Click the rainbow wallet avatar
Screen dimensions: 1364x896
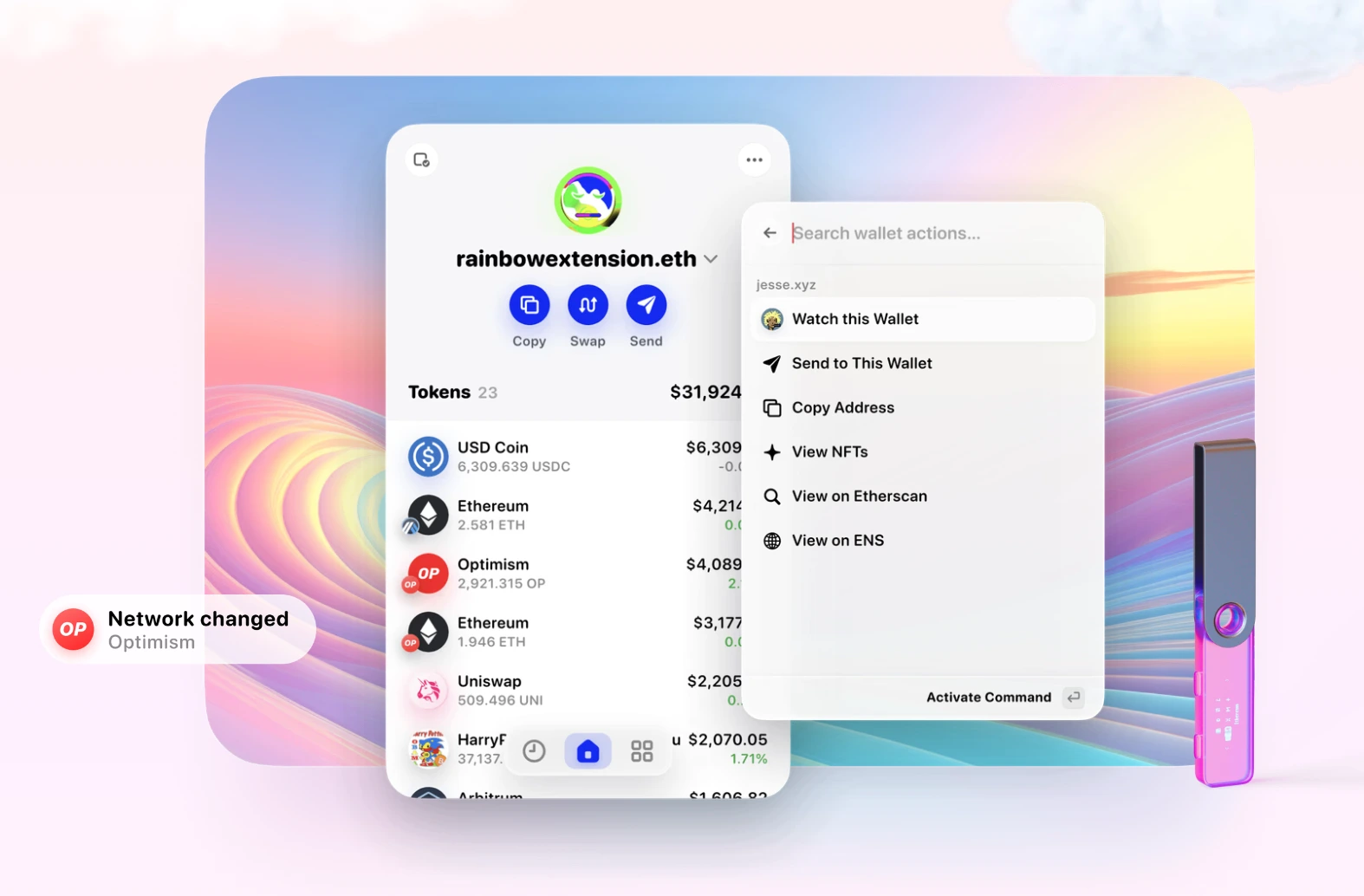pyautogui.click(x=588, y=200)
